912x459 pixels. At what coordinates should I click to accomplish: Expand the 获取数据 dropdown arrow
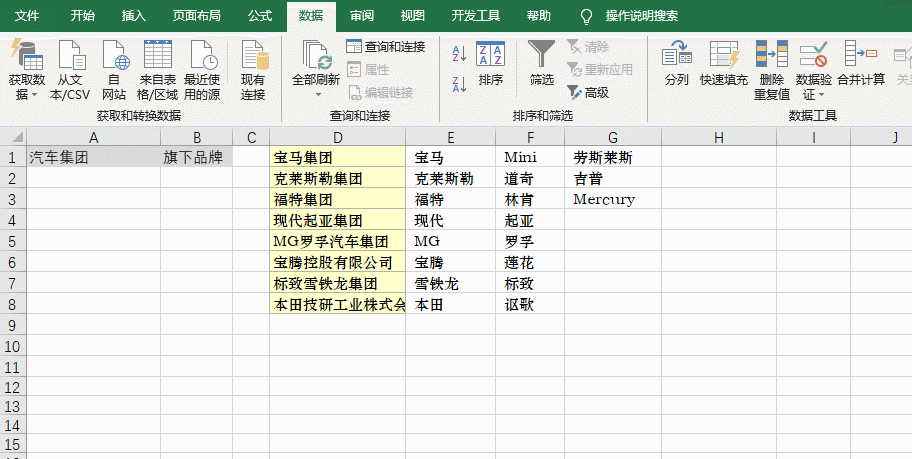pos(34,94)
